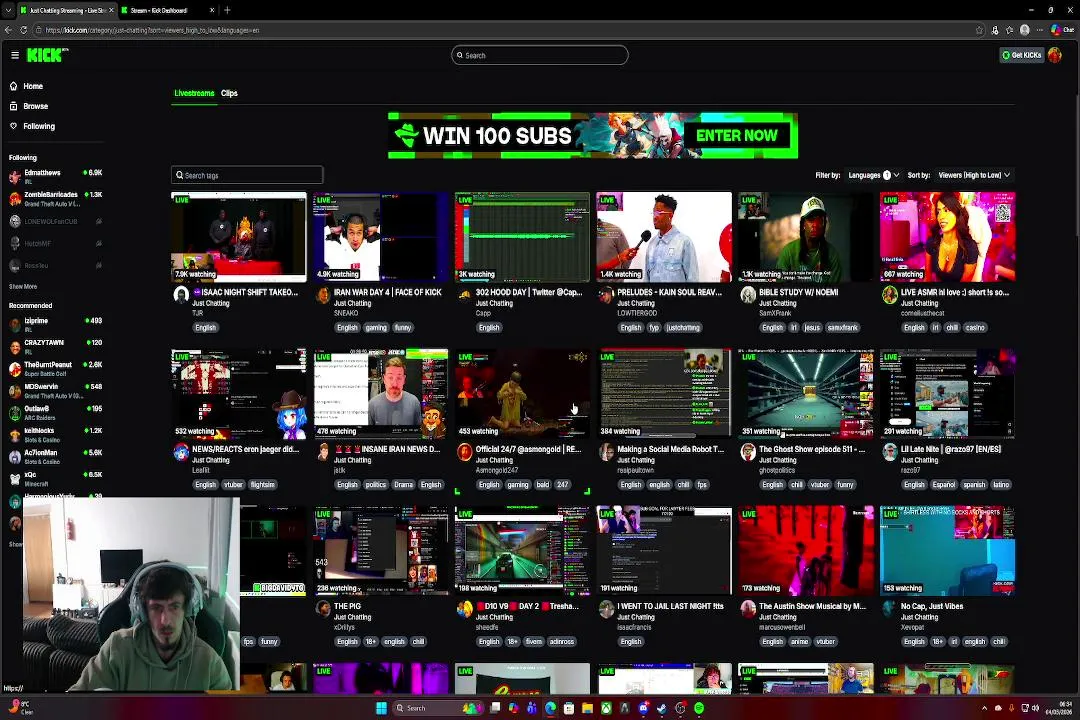Open Discord from taskbar

(643, 708)
